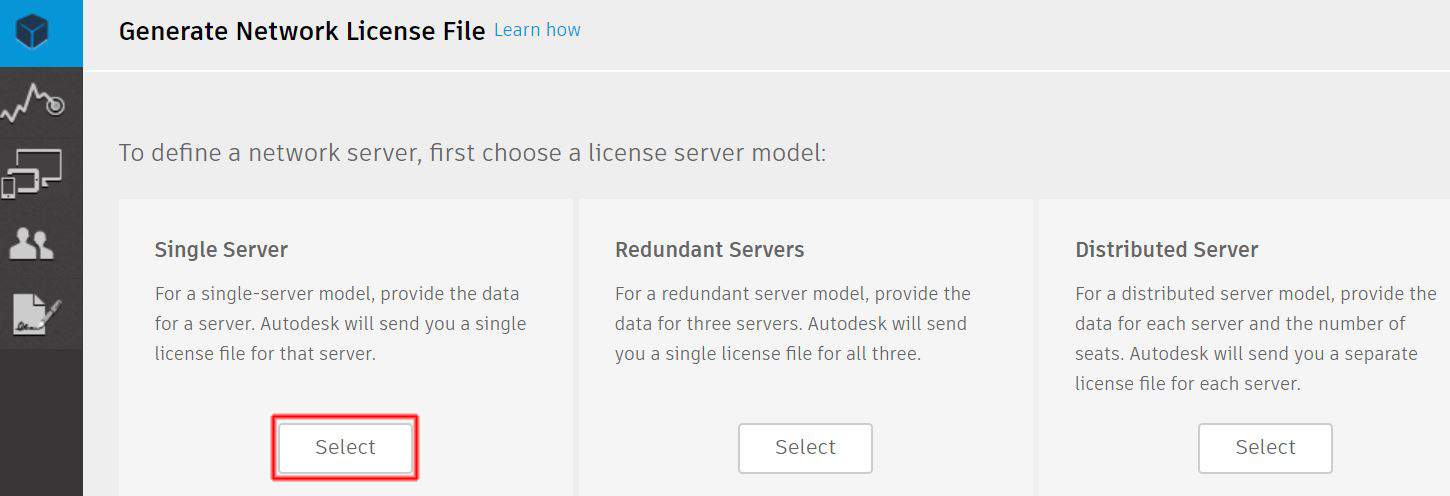The image size is (1450, 496).
Task: Choose Select under Redundant Servers
Action: pyautogui.click(x=805, y=448)
